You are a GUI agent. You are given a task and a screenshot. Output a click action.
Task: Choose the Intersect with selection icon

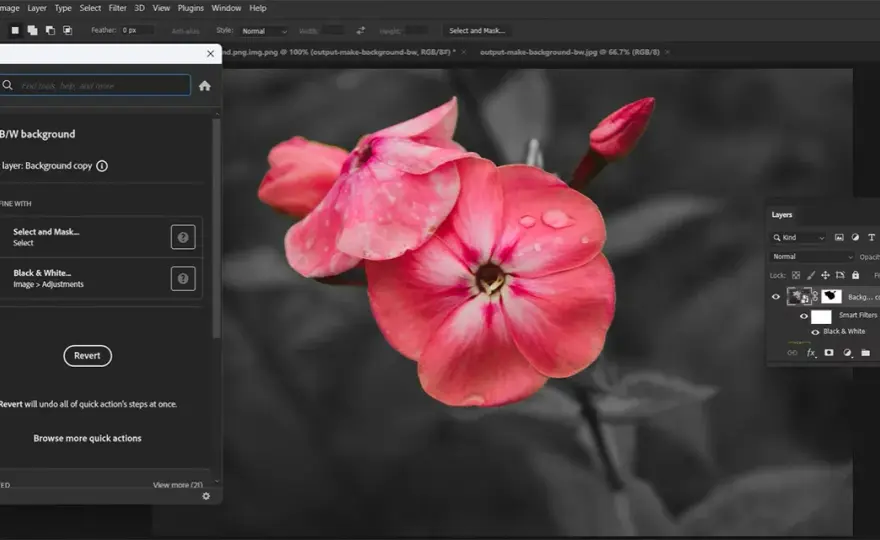67,30
